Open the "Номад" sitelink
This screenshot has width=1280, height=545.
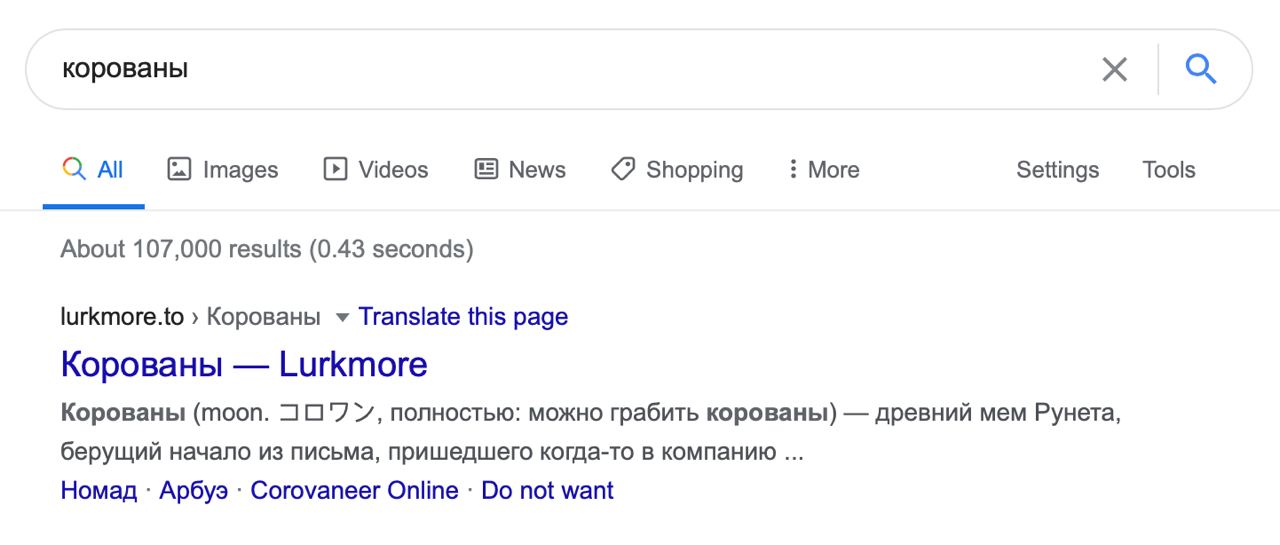(x=98, y=491)
